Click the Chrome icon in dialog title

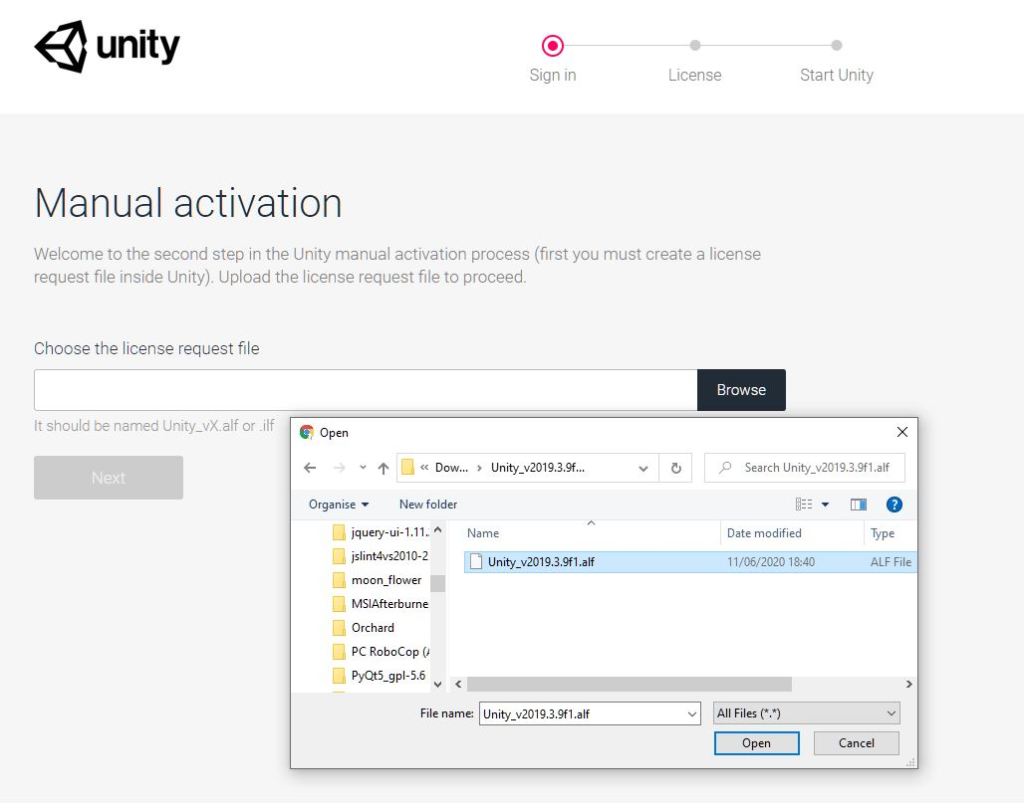coord(306,432)
